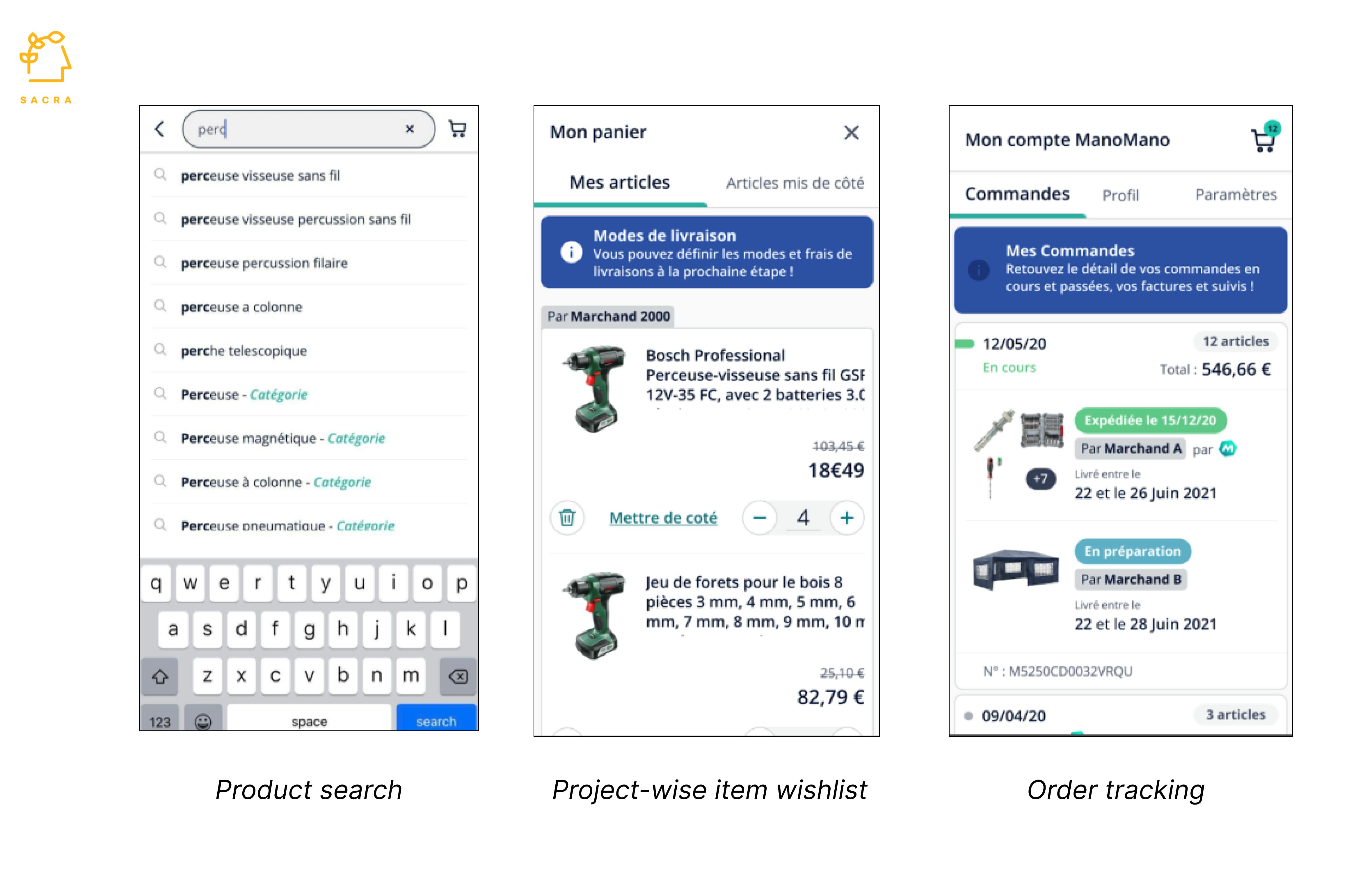The height and width of the screenshot is (888, 1372).
Task: Open the emoji keyboard
Action: click(203, 721)
